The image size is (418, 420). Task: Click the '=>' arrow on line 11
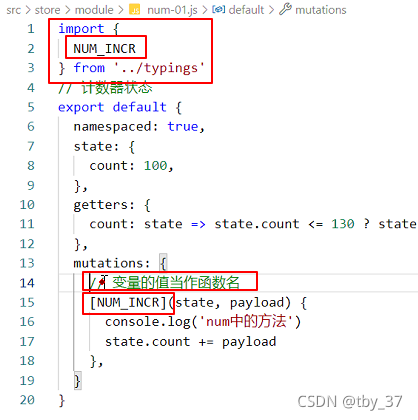coord(198,224)
